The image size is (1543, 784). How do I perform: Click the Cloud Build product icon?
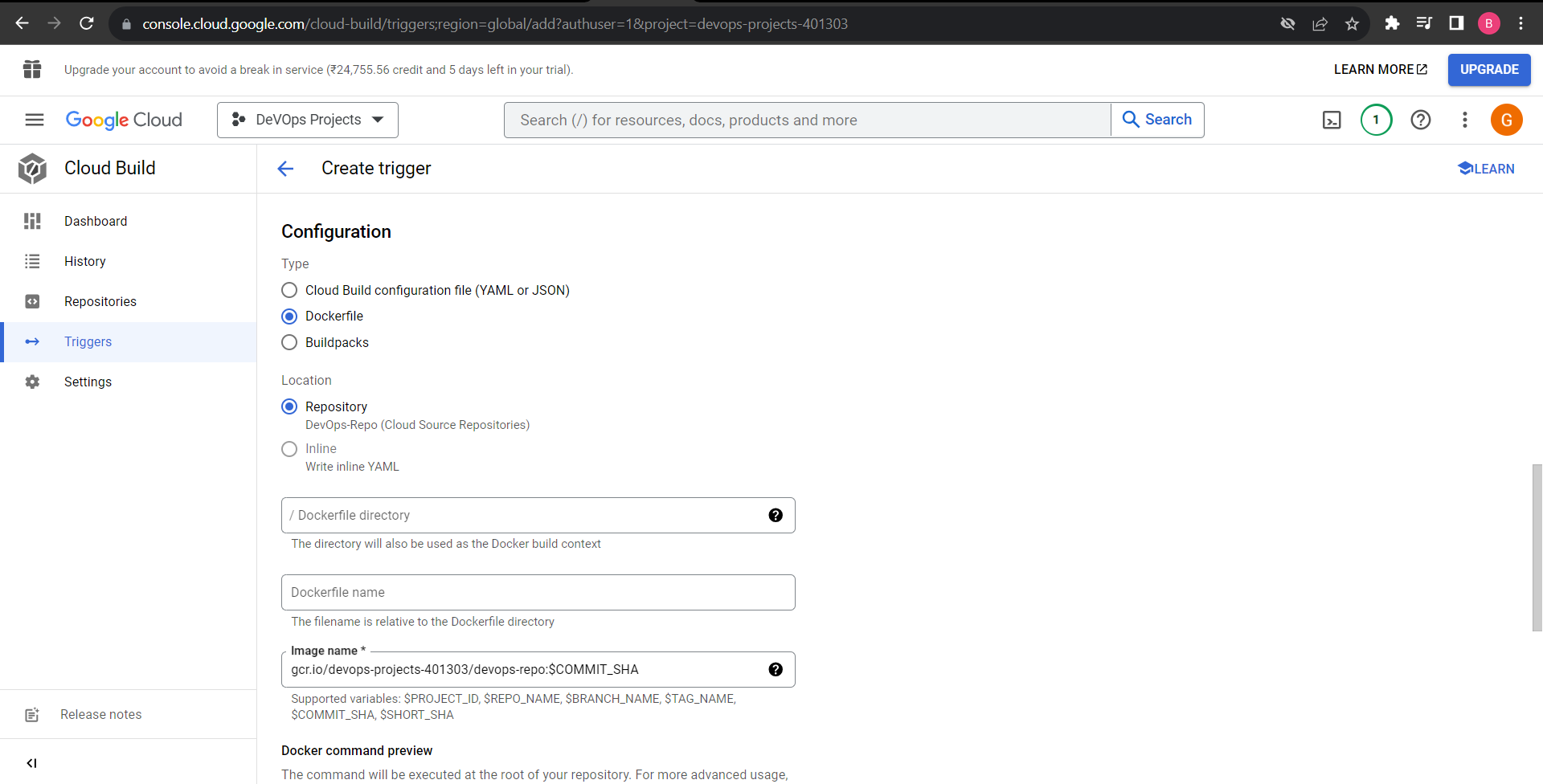[32, 169]
